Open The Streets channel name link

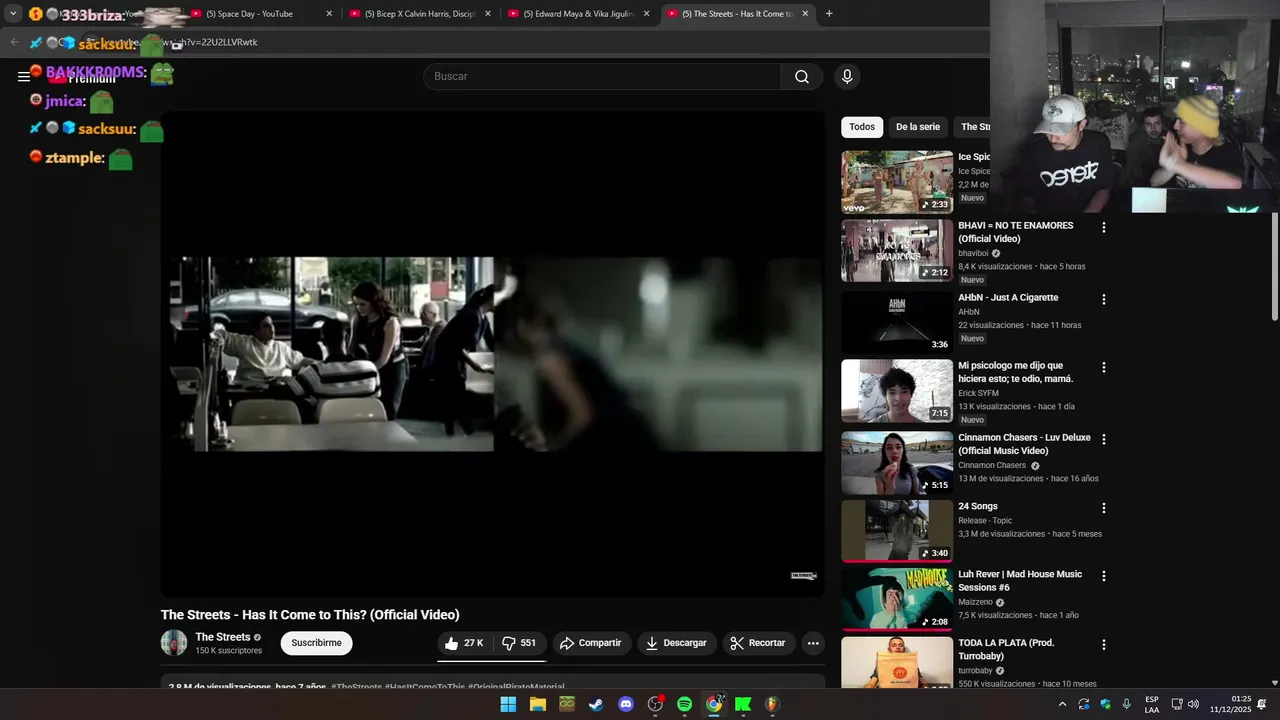(222, 637)
